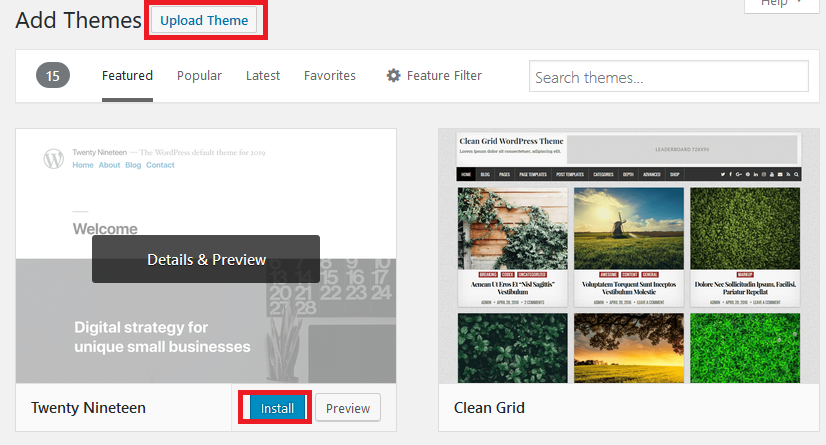
Task: Install the Twenty Nineteen theme
Action: pos(277,408)
